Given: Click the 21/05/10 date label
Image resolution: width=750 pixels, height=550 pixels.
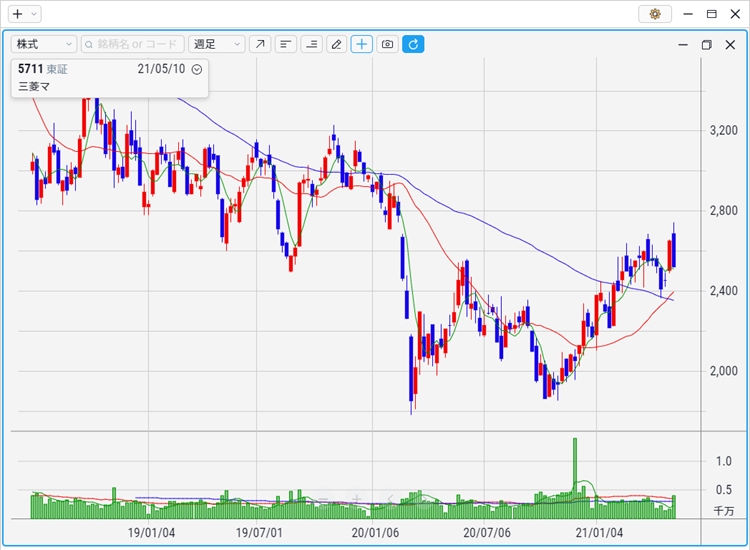Looking at the screenshot, I should pos(161,69).
